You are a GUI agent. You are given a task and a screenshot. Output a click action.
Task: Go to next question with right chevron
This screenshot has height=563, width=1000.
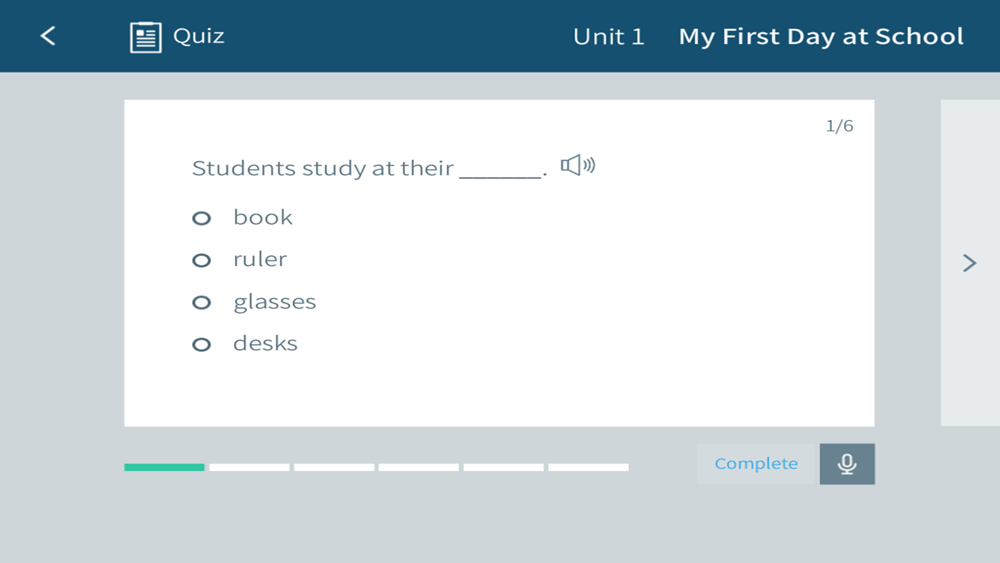(969, 263)
